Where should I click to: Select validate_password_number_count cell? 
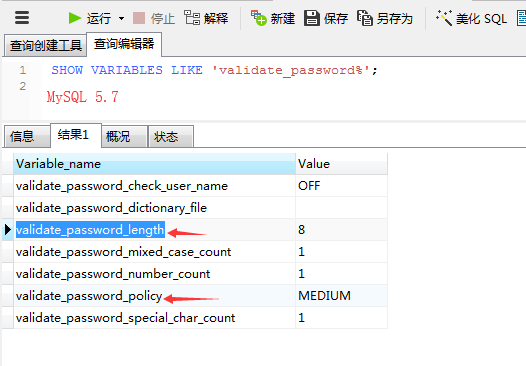tap(154, 274)
